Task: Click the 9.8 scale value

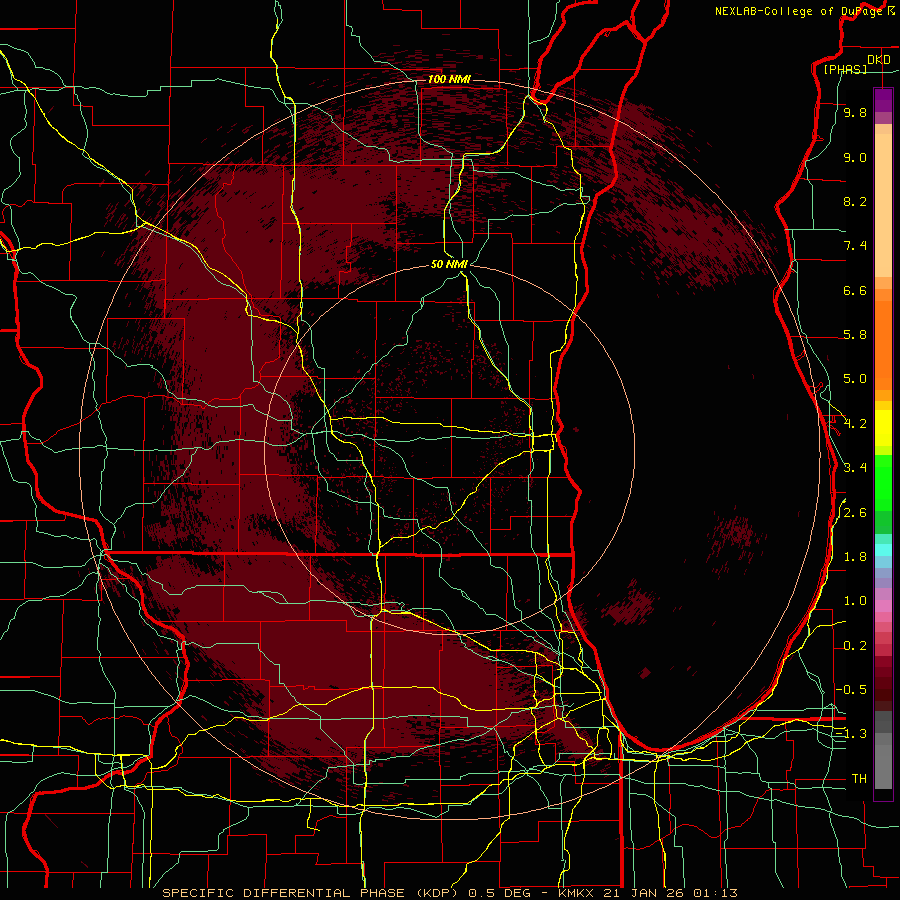Action: [x=855, y=113]
